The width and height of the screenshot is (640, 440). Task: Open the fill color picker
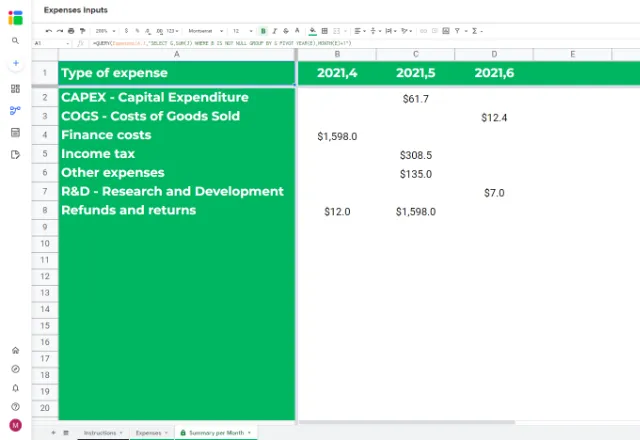(x=313, y=31)
